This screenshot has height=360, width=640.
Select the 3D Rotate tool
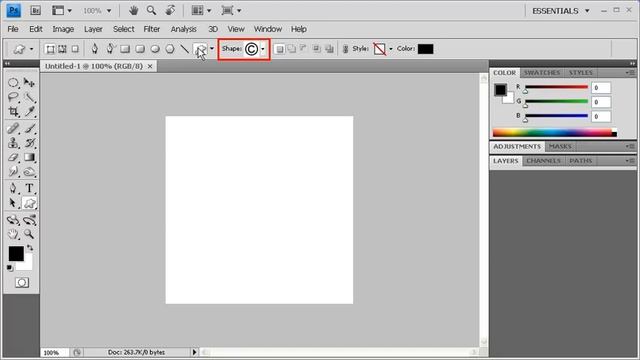point(13,220)
